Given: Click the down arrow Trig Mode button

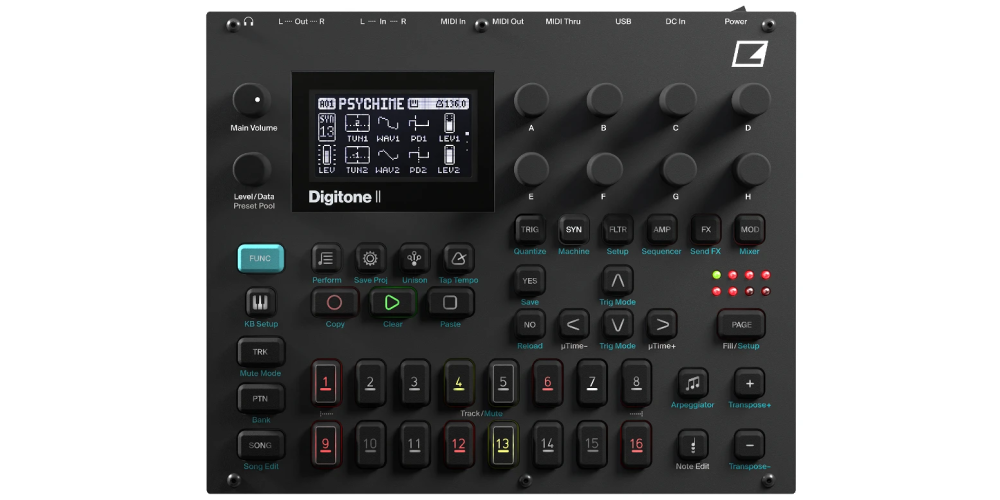Looking at the screenshot, I should pyautogui.click(x=618, y=325).
